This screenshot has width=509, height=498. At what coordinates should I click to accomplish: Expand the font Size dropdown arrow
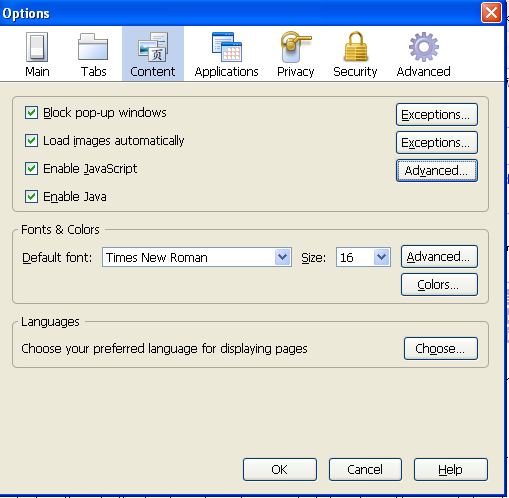(x=382, y=257)
